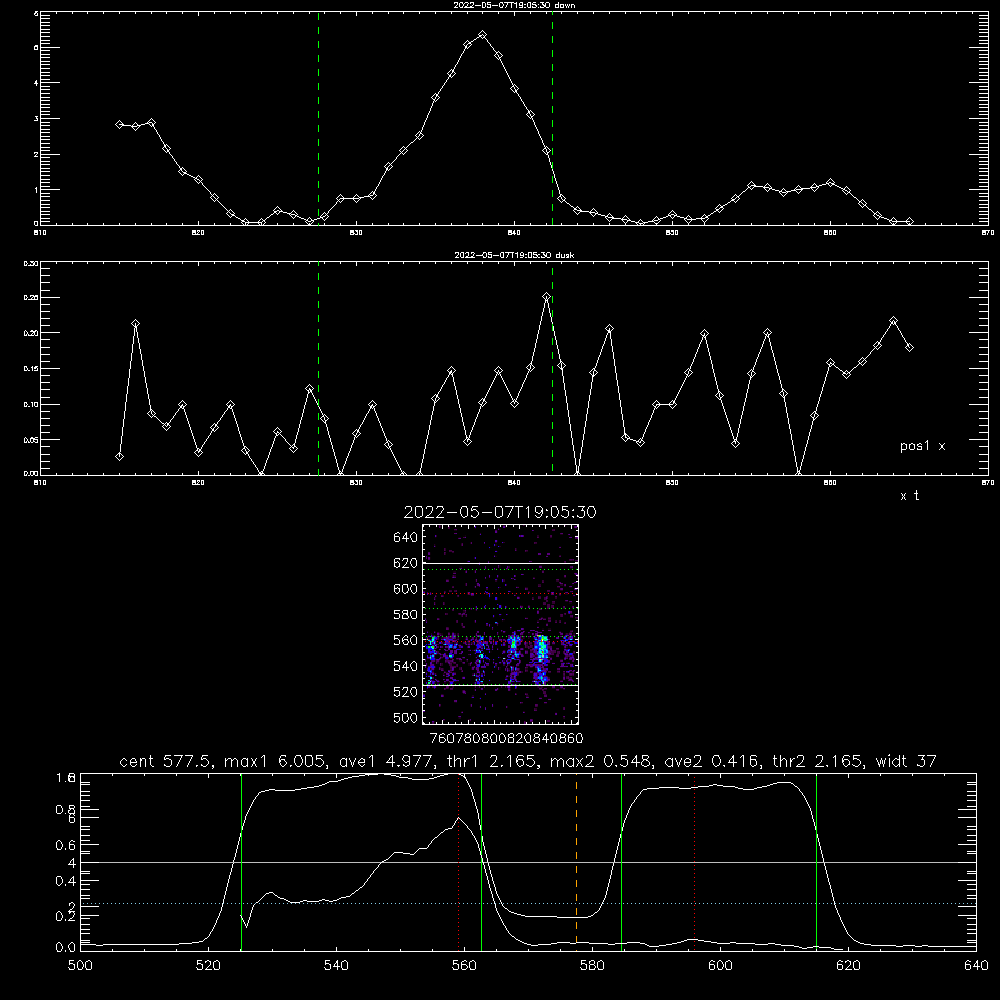The height and width of the screenshot is (1000, 1000).
Task: Click the dusk plot y-axis label '0.20'
Action: (x=31, y=333)
